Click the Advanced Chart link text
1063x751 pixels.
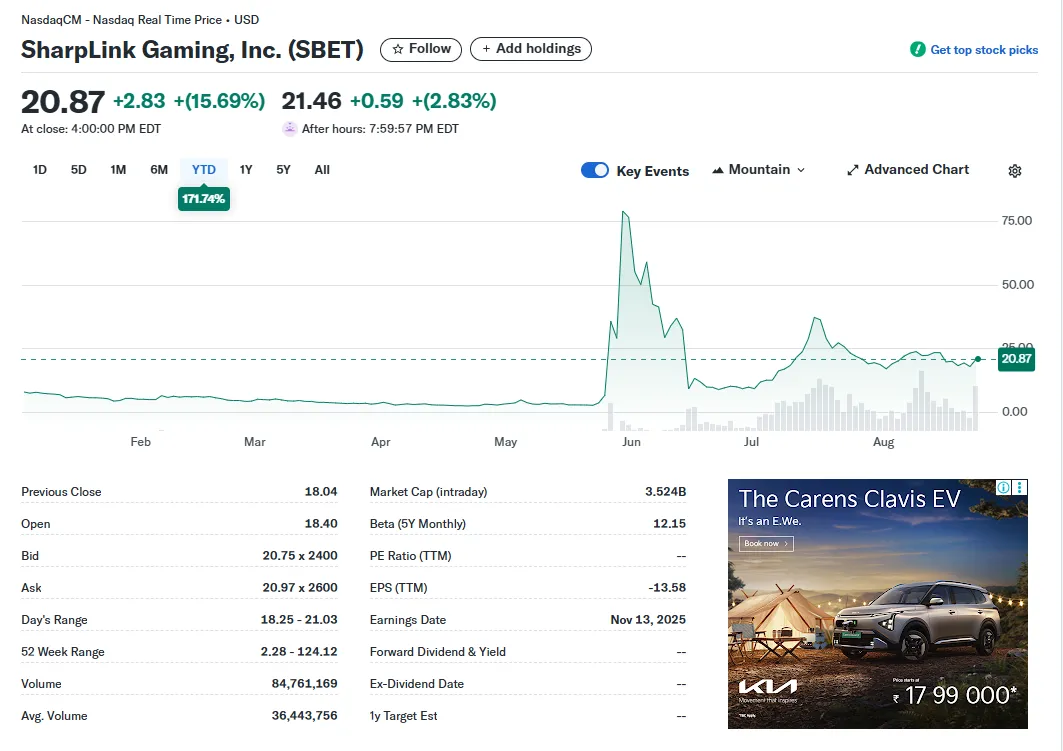916,170
